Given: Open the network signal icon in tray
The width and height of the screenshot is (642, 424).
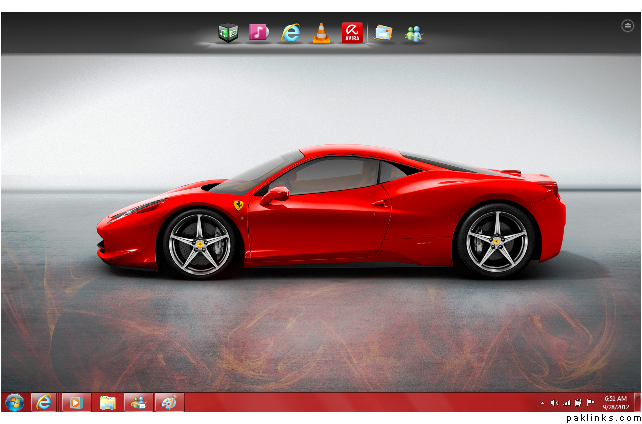Looking at the screenshot, I should pos(566,403).
